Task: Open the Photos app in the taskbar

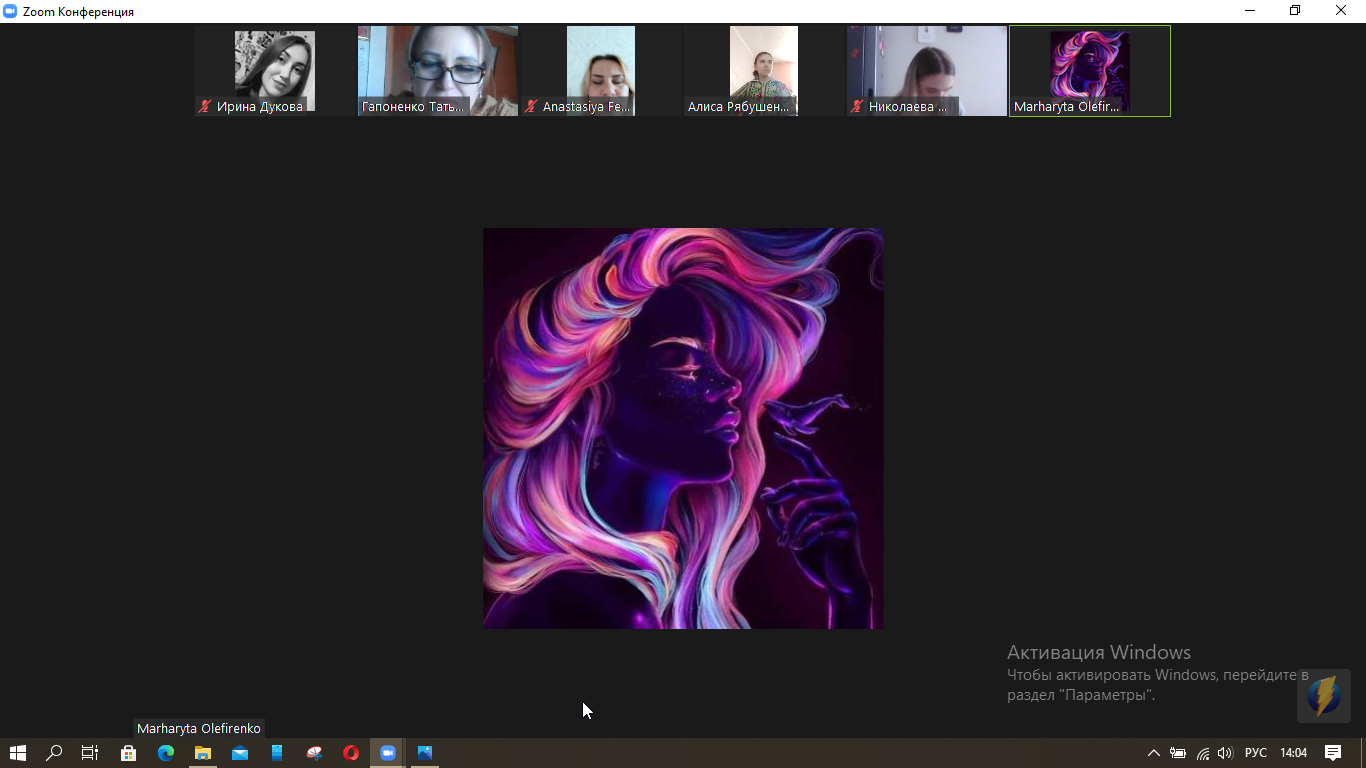Action: [x=425, y=753]
